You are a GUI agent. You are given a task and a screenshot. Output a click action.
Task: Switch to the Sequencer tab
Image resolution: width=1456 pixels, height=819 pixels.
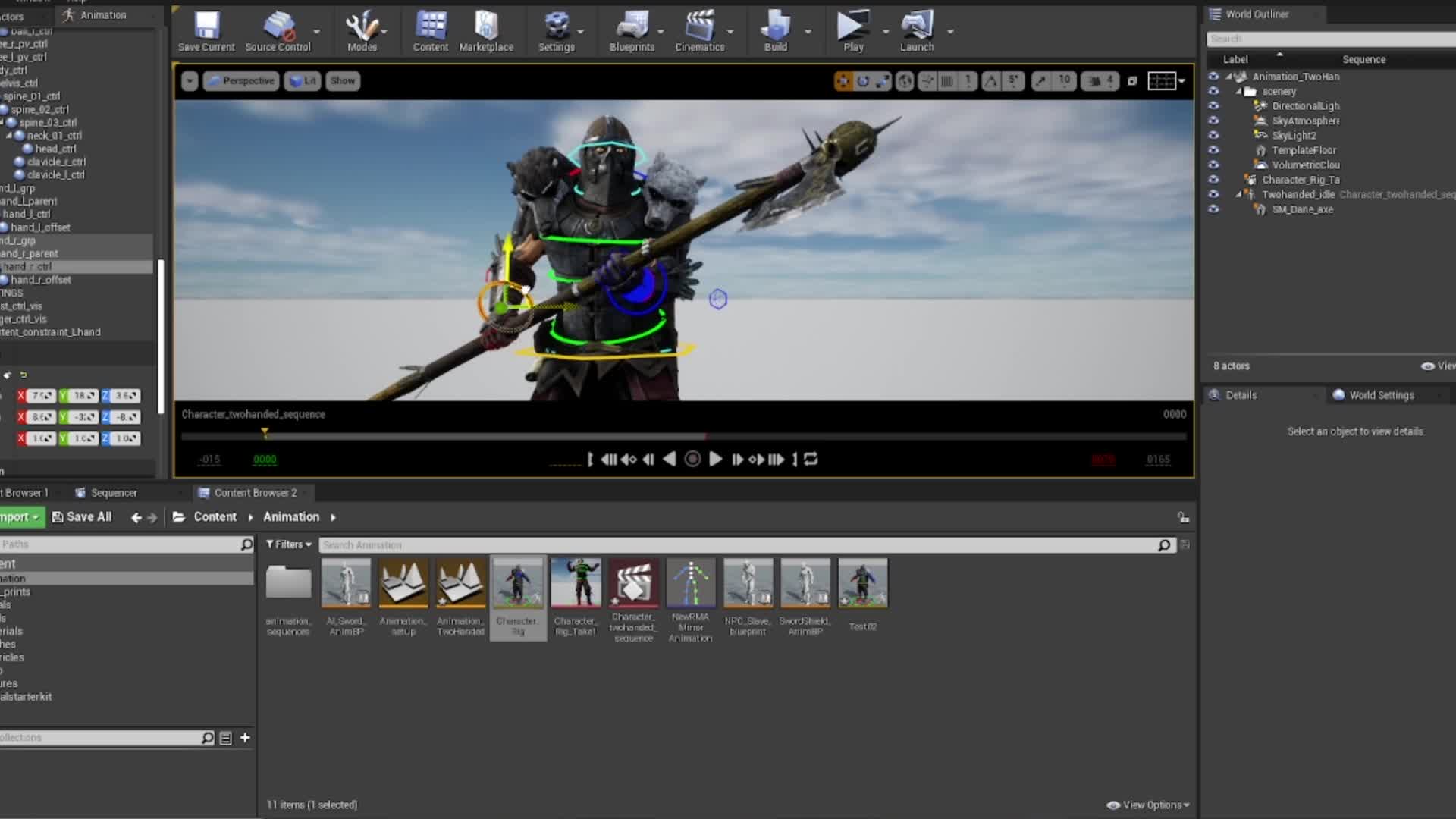pos(114,492)
